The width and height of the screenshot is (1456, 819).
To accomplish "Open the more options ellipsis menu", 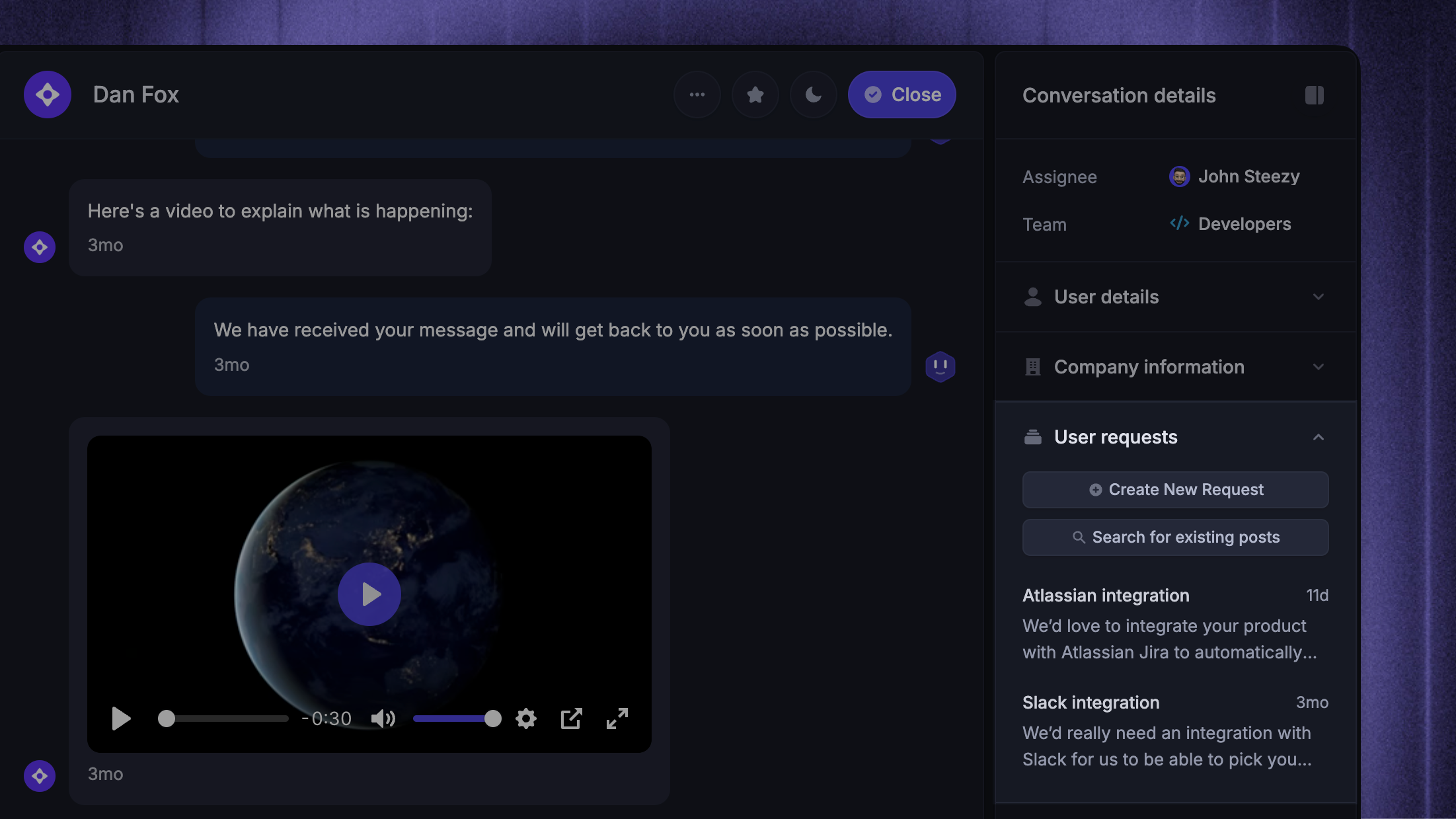I will 697,95.
